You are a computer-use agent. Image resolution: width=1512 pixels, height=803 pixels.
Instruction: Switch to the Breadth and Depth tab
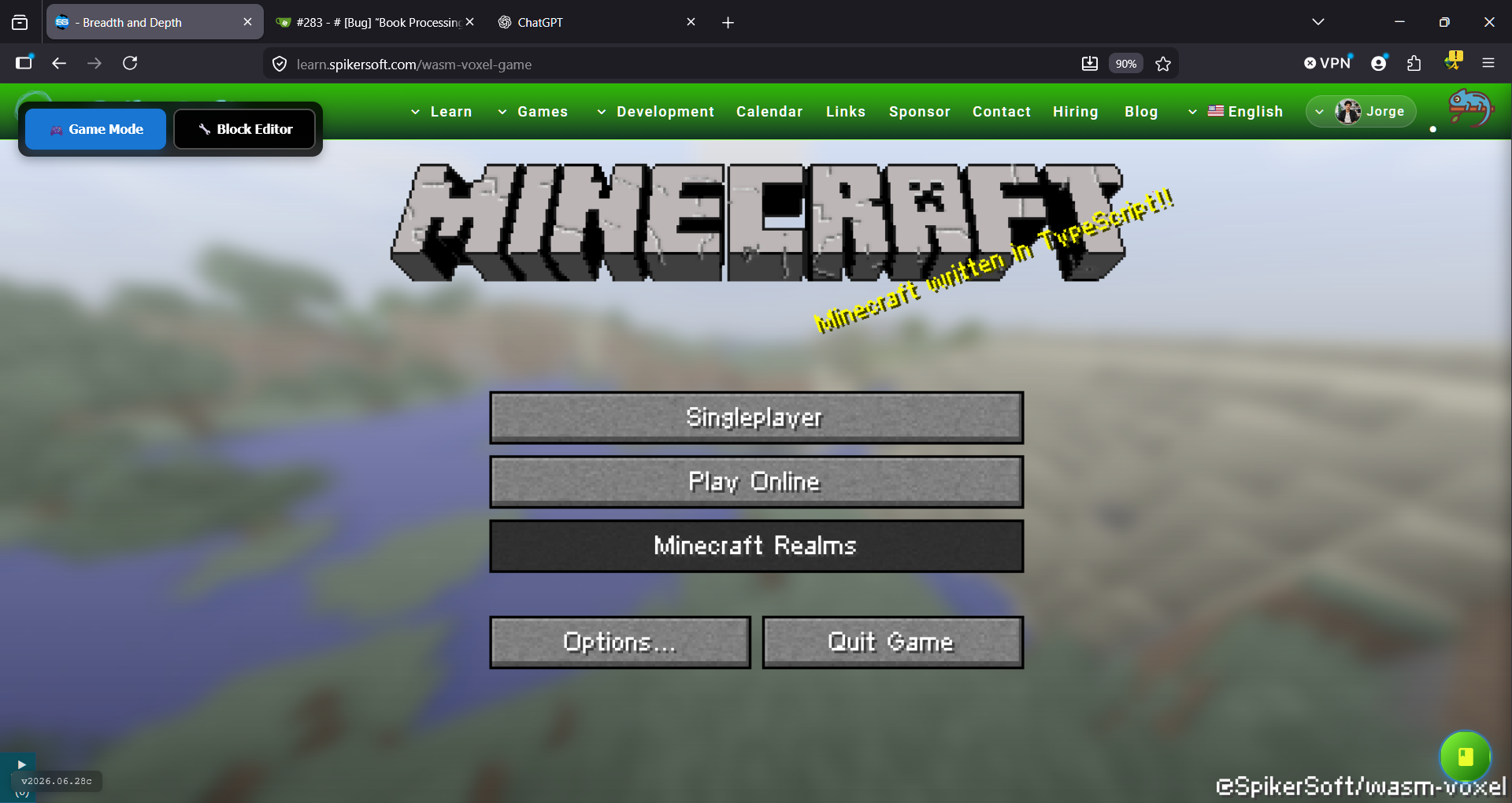pos(154,22)
